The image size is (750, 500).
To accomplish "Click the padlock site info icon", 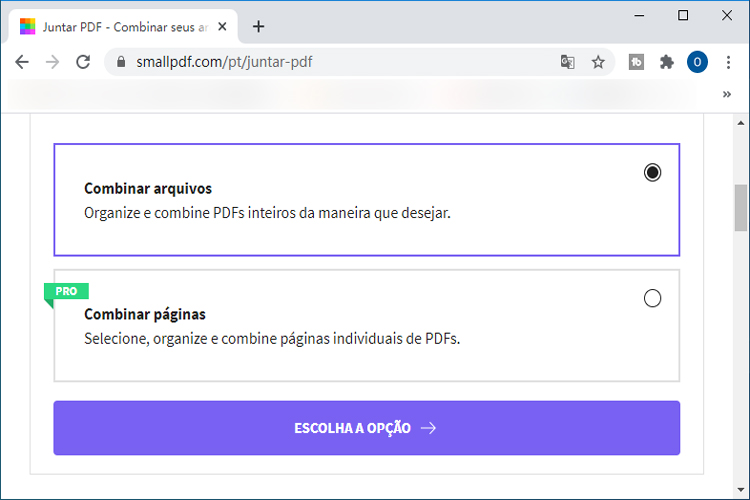I will coord(121,62).
